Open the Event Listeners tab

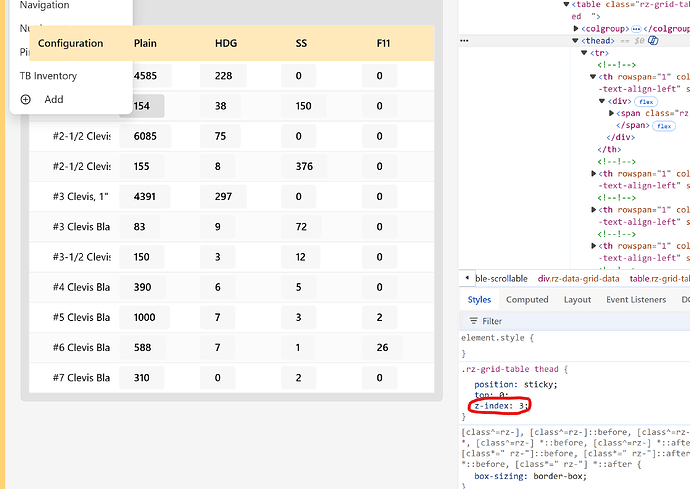(636, 299)
